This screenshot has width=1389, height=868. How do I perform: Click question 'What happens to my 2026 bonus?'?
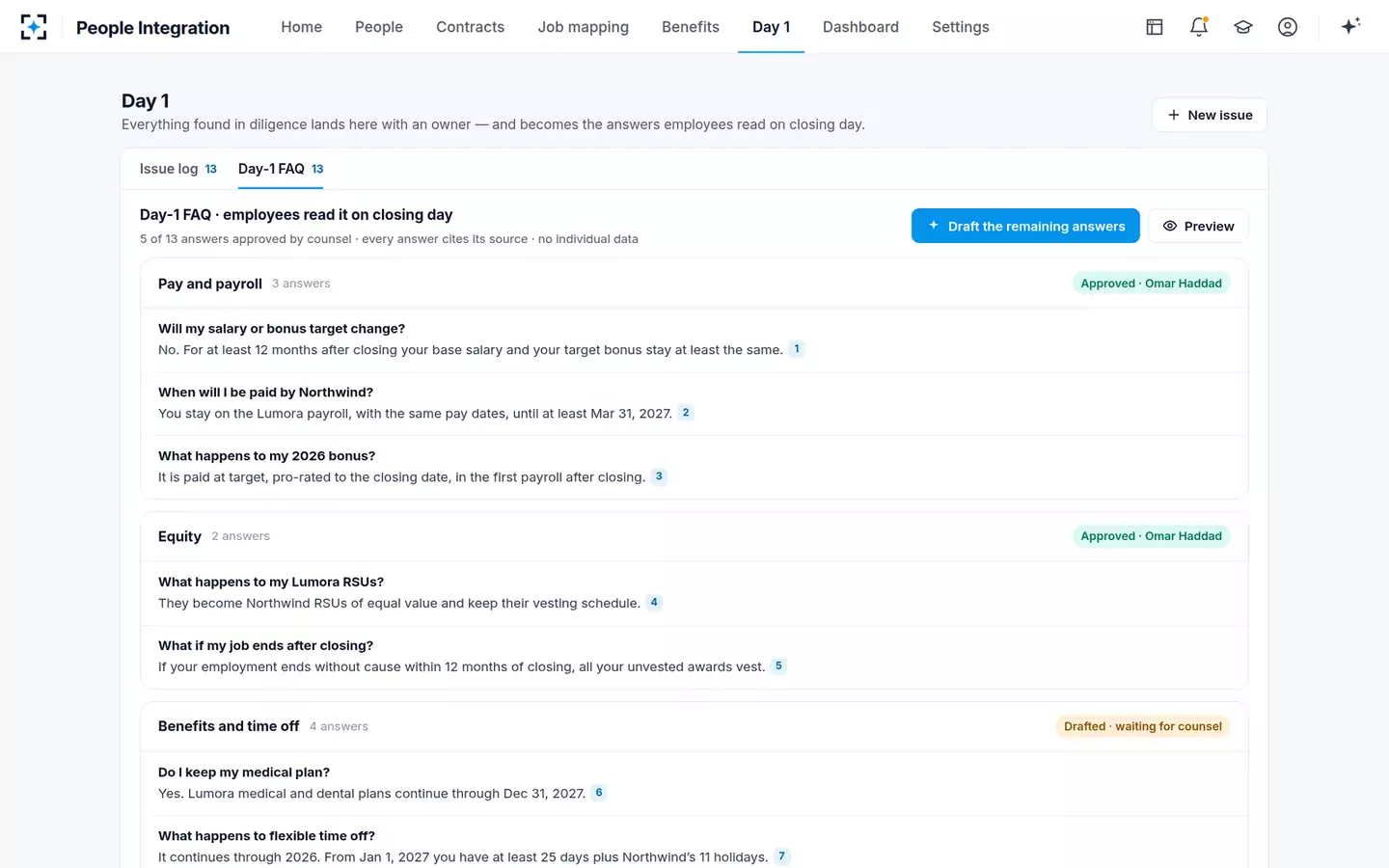[266, 456]
